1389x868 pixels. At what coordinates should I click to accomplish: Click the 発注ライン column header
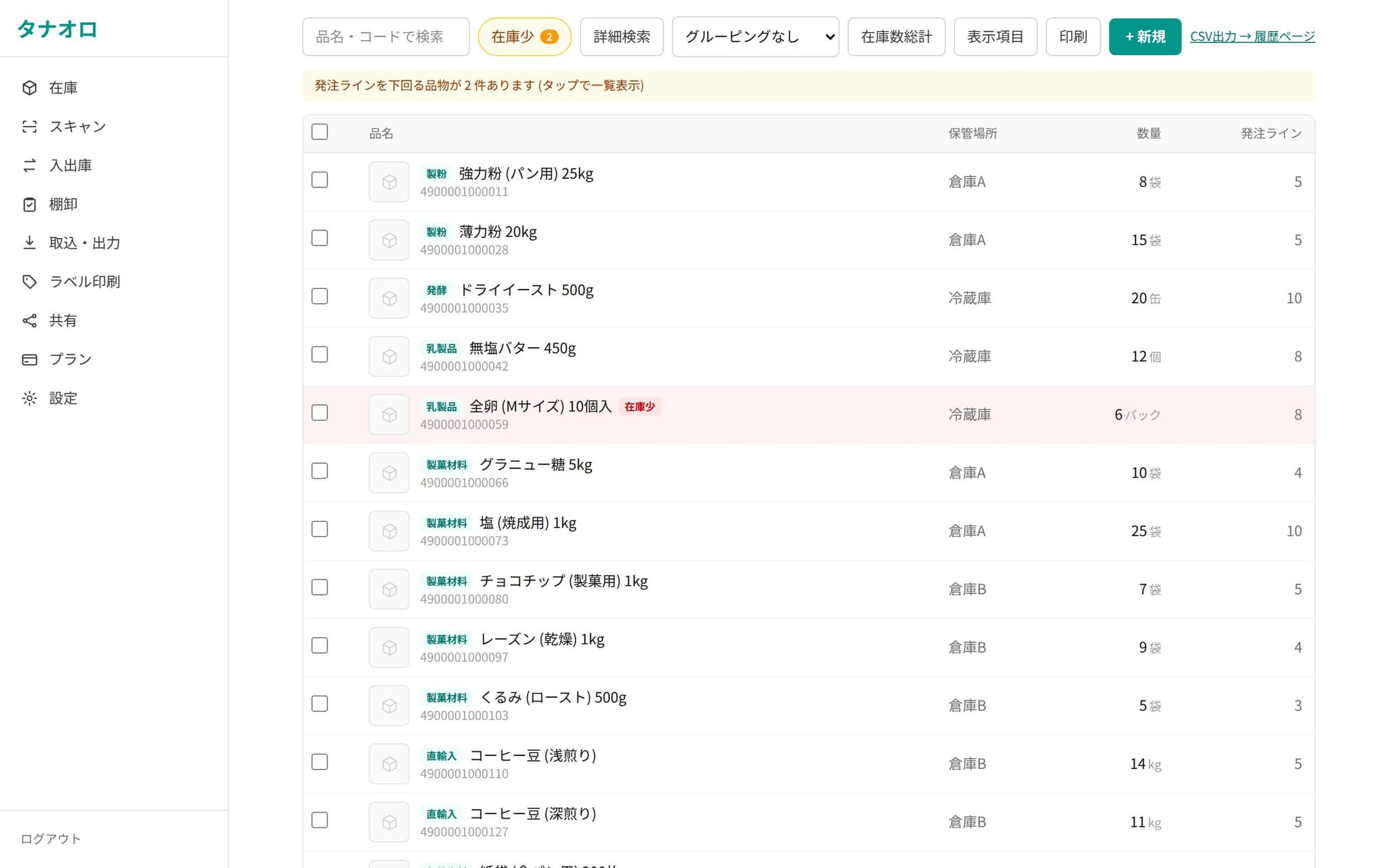coord(1271,134)
